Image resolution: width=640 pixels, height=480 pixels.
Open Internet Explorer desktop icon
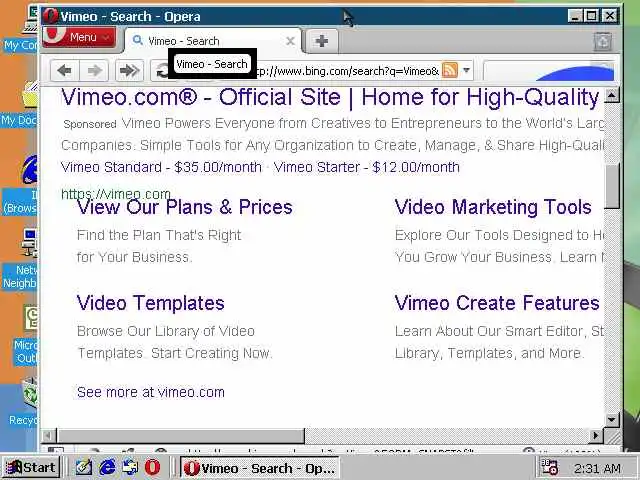point(20,186)
